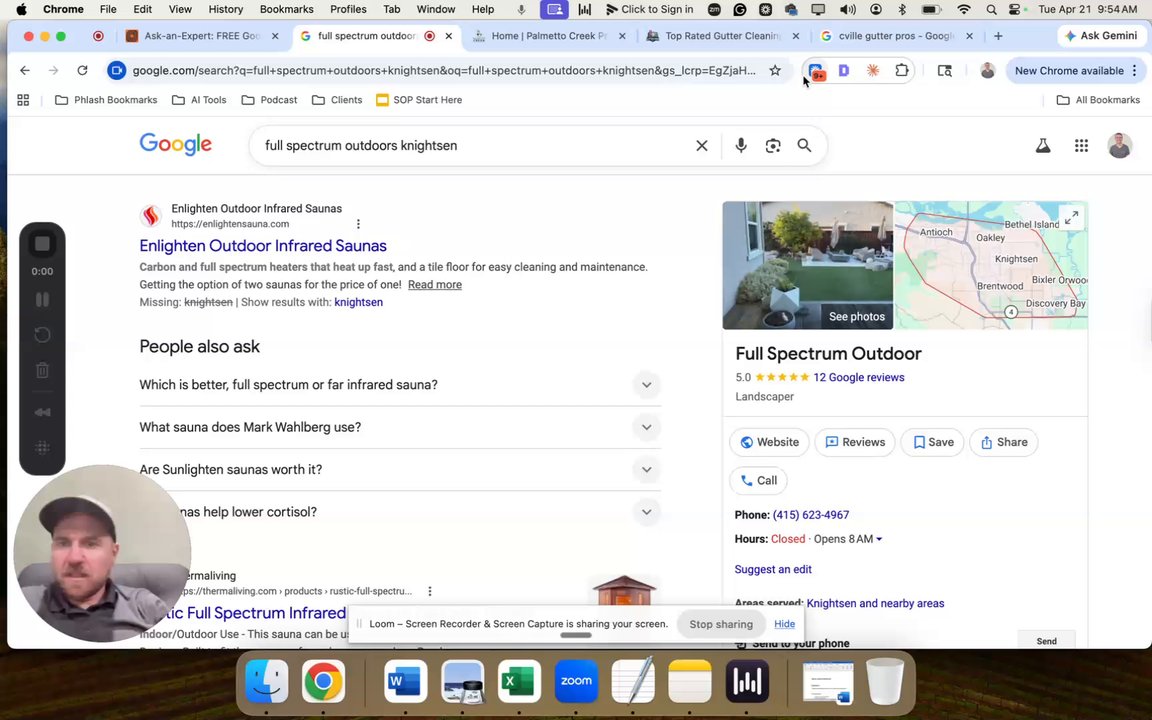Viewport: 1152px width, 720px height.
Task: Open the Enlighten Outdoor Infrared Saunas result
Action: click(x=263, y=245)
